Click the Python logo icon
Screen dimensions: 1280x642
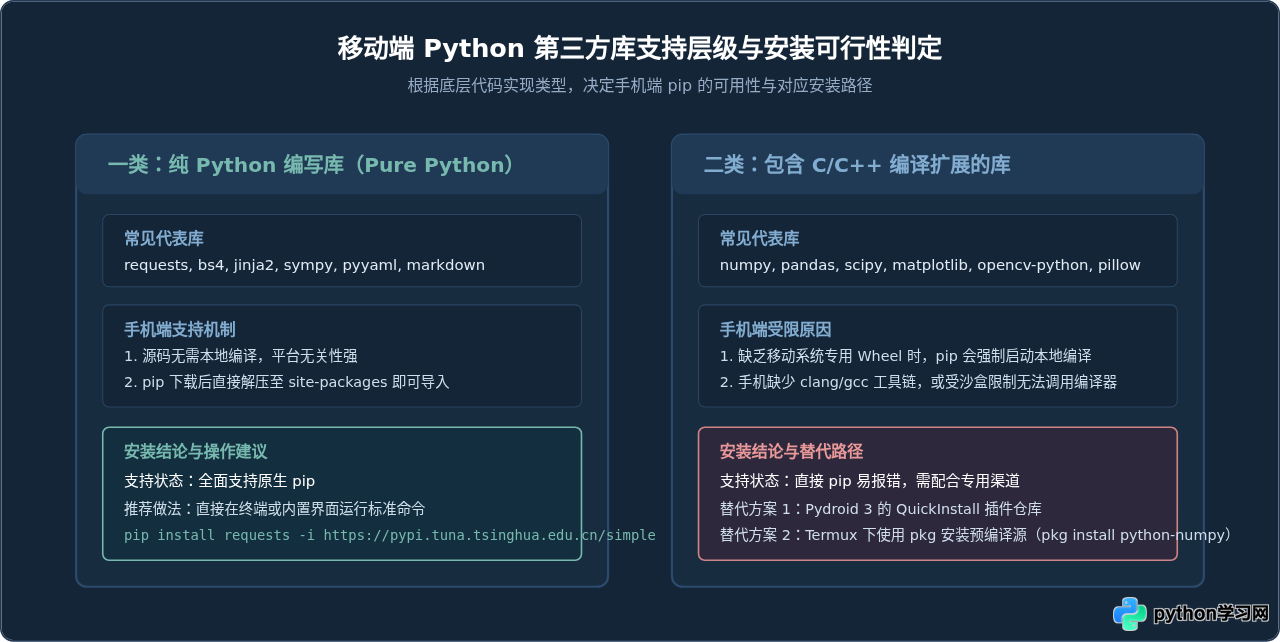[x=1130, y=614]
